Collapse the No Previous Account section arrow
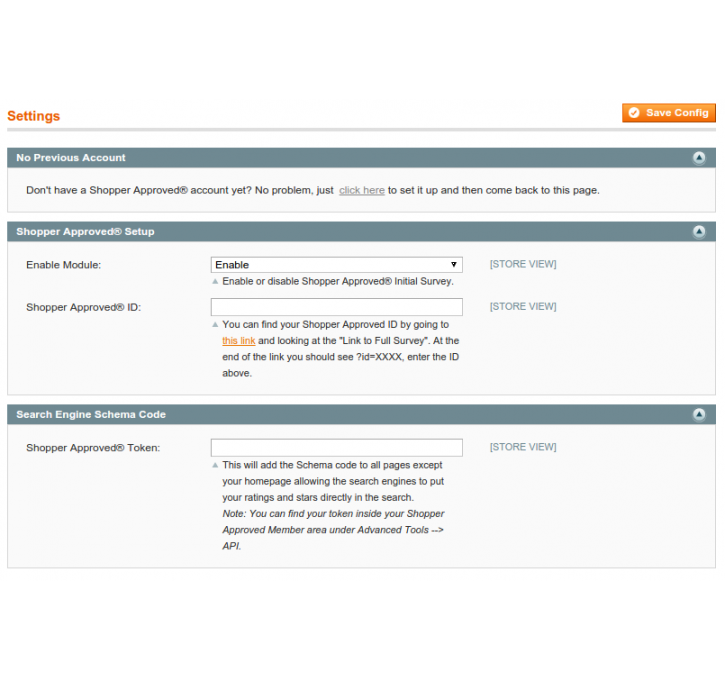The width and height of the screenshot is (725, 680). pyautogui.click(x=699, y=158)
